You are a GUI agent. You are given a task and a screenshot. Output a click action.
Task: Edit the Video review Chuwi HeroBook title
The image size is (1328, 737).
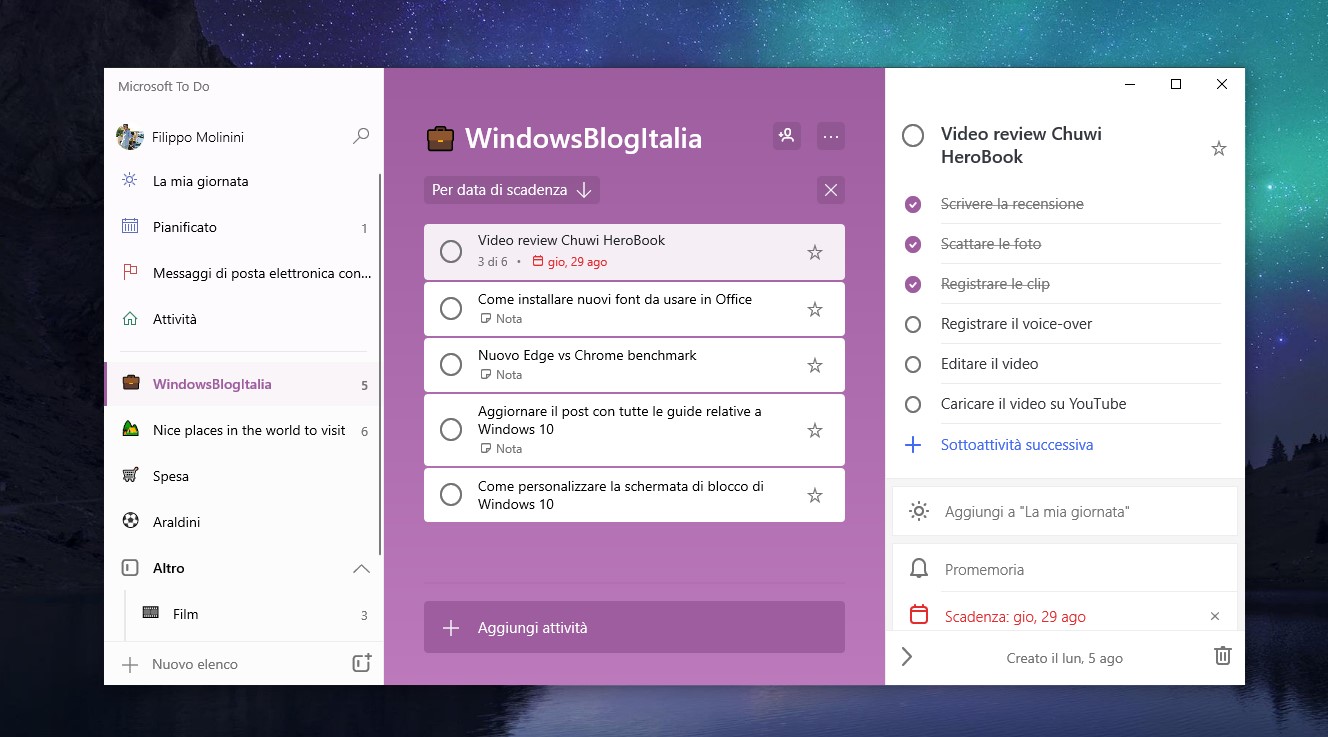pos(1021,145)
